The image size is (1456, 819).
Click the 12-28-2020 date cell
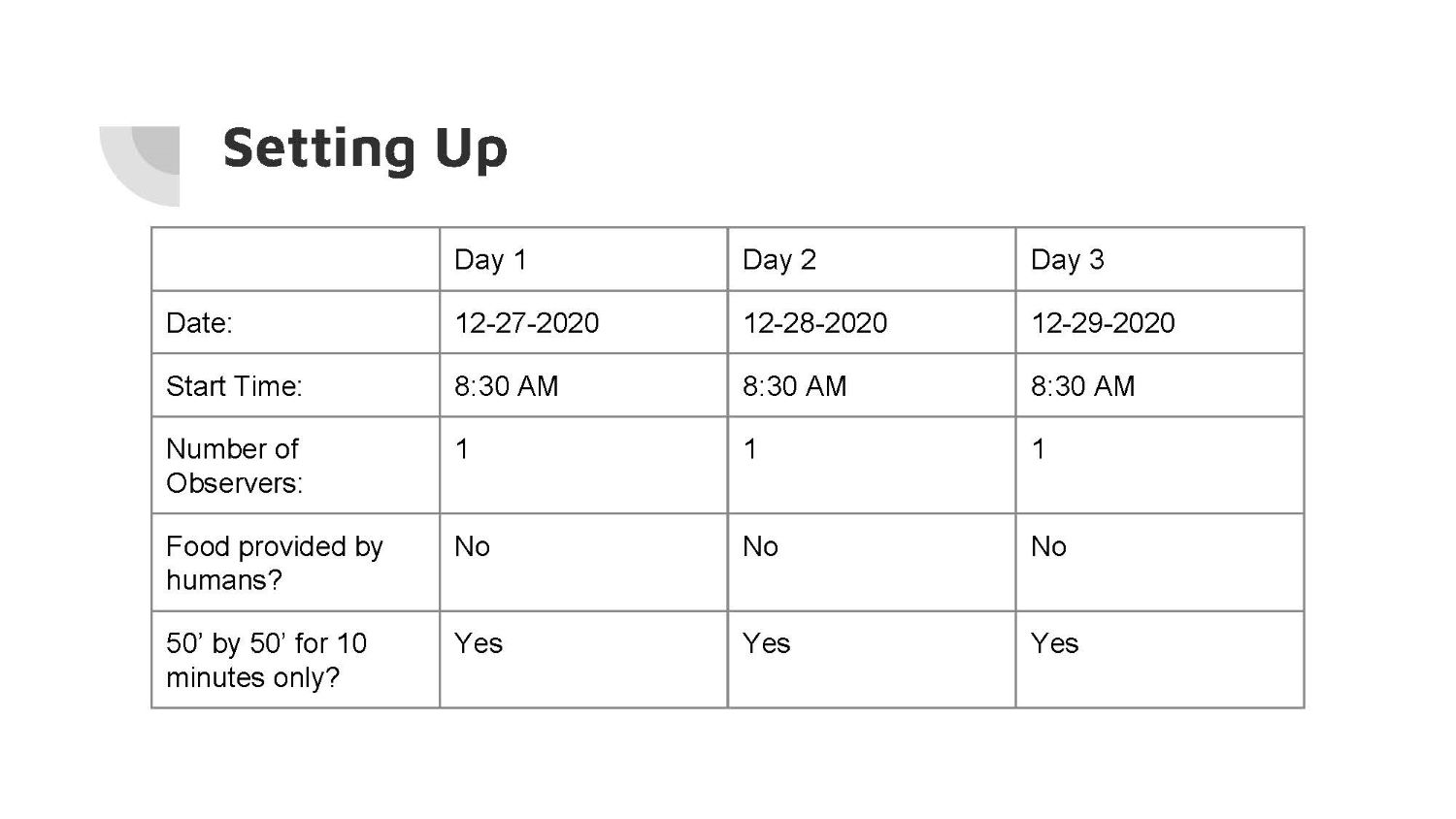(x=871, y=322)
